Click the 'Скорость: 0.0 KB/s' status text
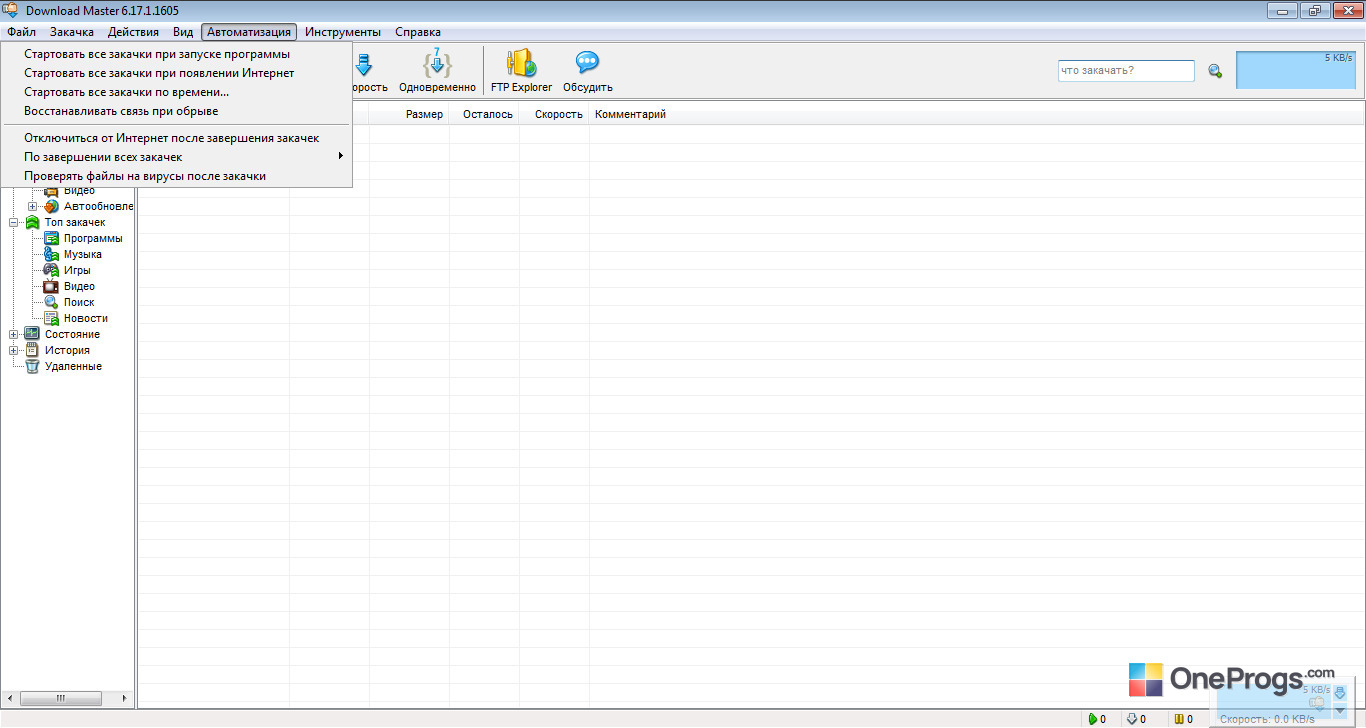Viewport: 1366px width, 728px height. click(x=1267, y=719)
